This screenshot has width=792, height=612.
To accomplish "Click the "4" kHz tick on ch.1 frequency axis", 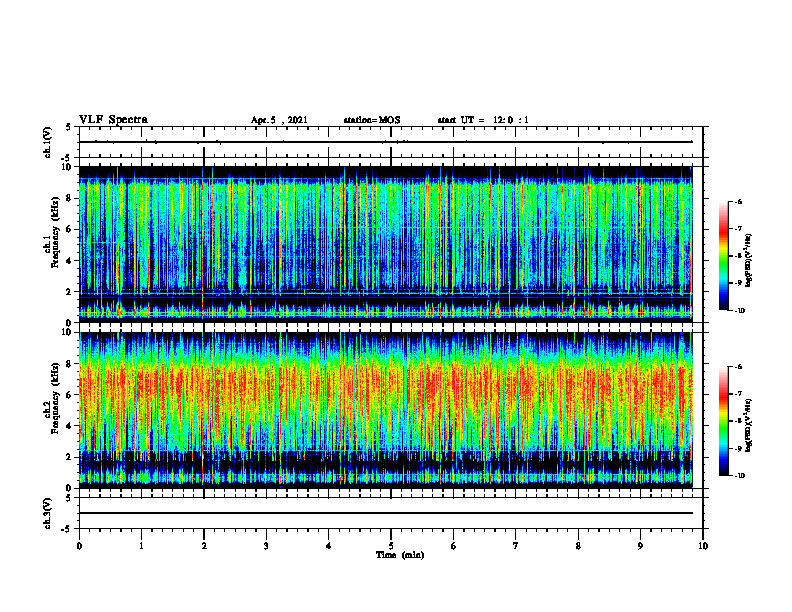I will [70, 261].
